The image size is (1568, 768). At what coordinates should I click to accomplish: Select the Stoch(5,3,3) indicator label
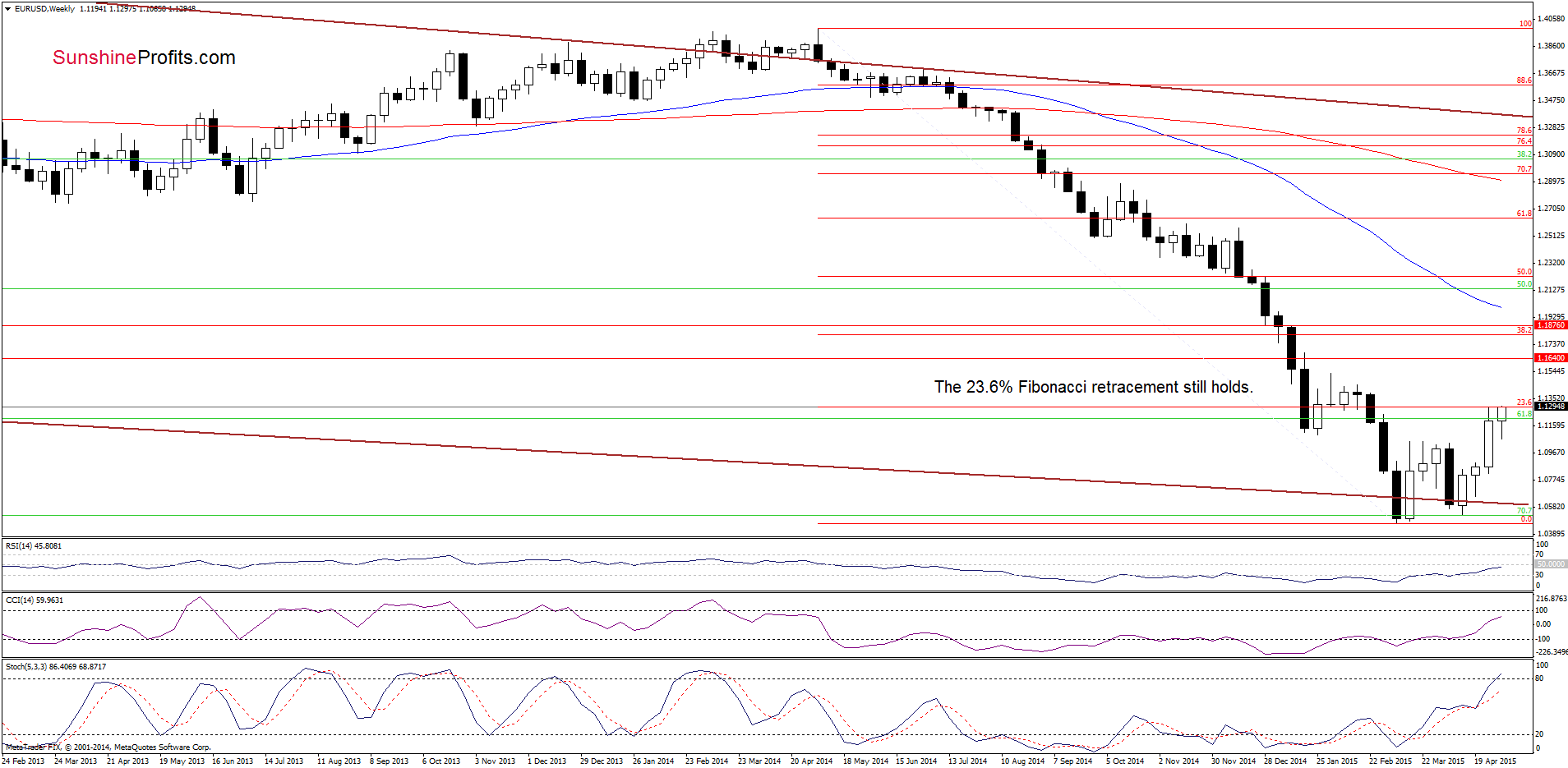56,667
